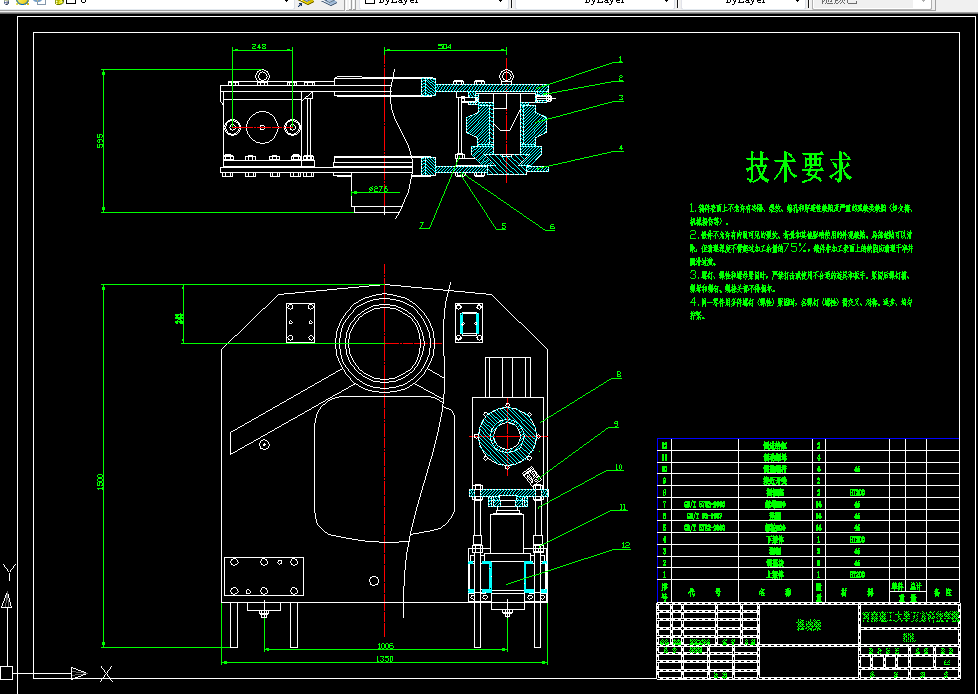This screenshot has width=978, height=694.
Task: Select the 技术要求 heading text
Action: click(x=798, y=167)
